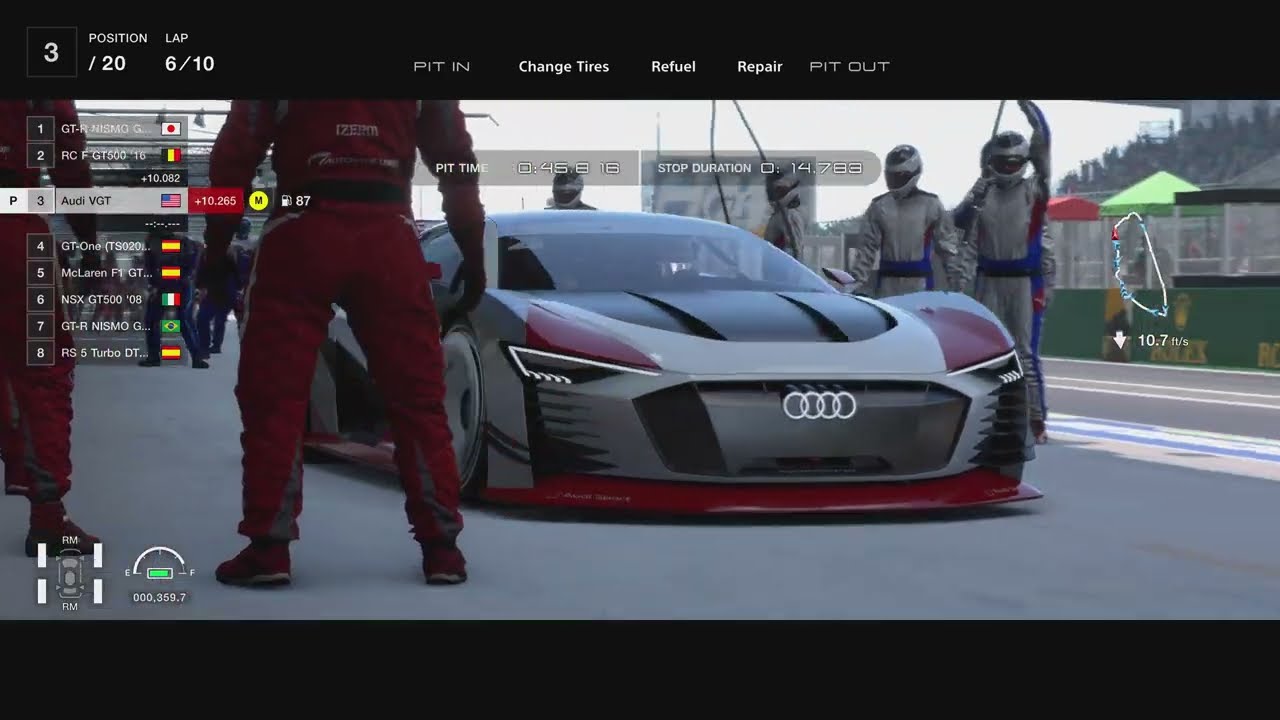Image resolution: width=1280 pixels, height=720 pixels.
Task: Click the upper RM tire label
Action: point(70,540)
